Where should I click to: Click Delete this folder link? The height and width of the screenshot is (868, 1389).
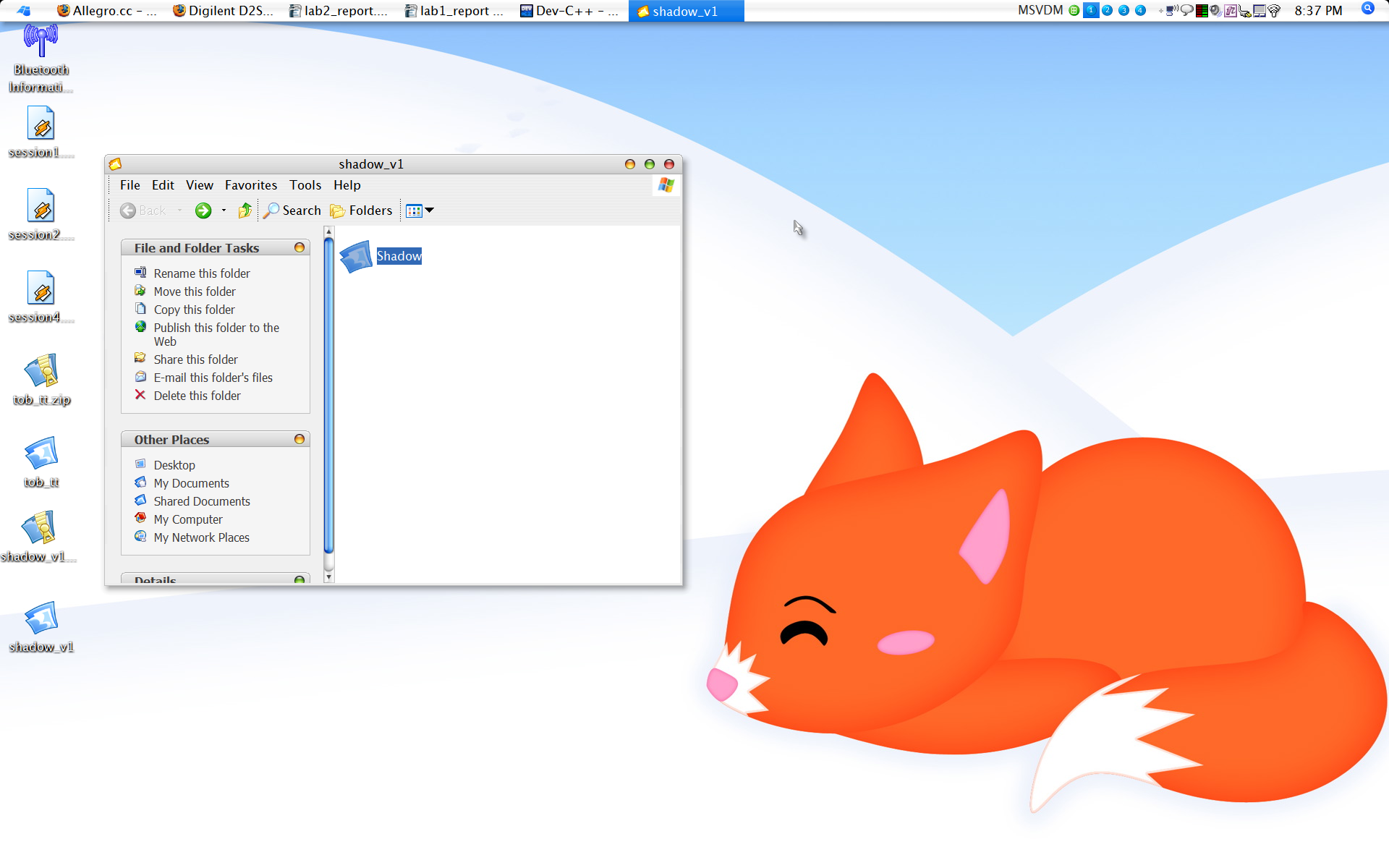pos(197,396)
